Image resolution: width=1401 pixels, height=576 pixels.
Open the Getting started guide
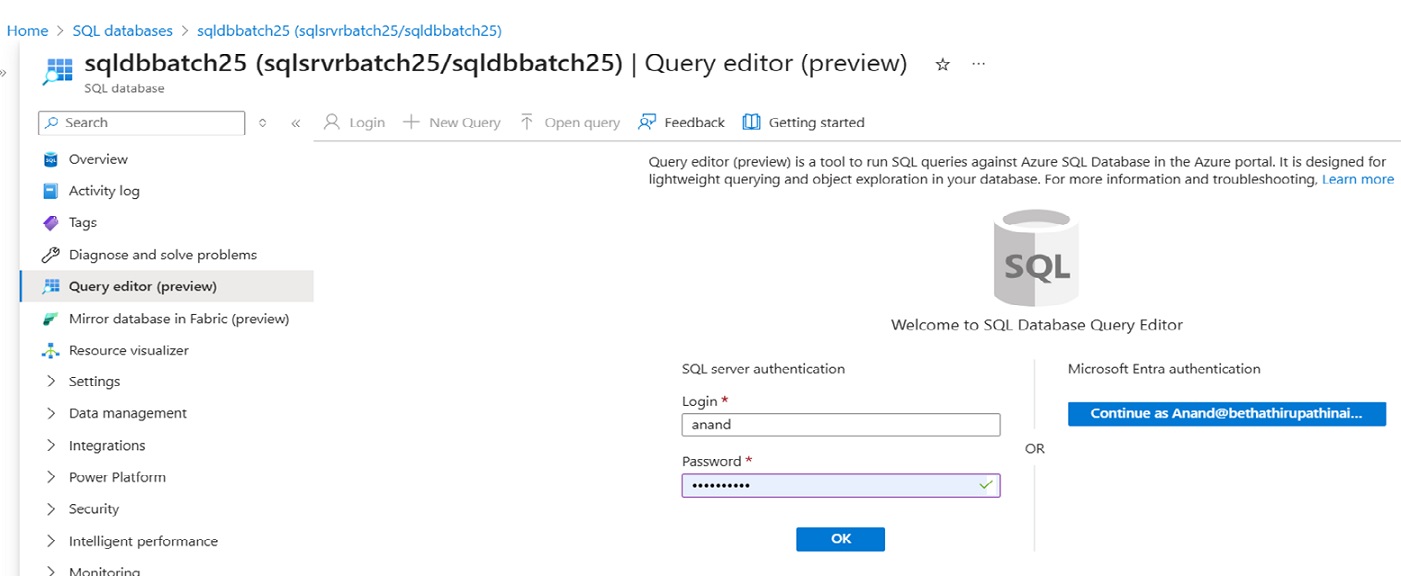[815, 121]
